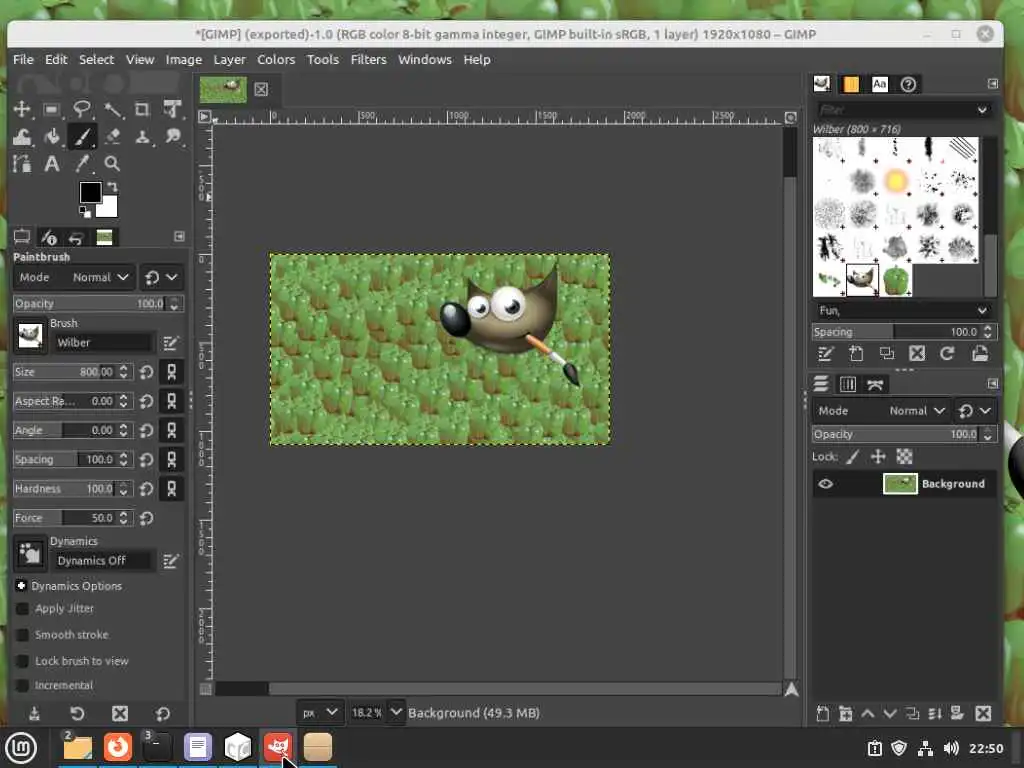Open the Windows menu
This screenshot has width=1024, height=768.
pyautogui.click(x=424, y=59)
